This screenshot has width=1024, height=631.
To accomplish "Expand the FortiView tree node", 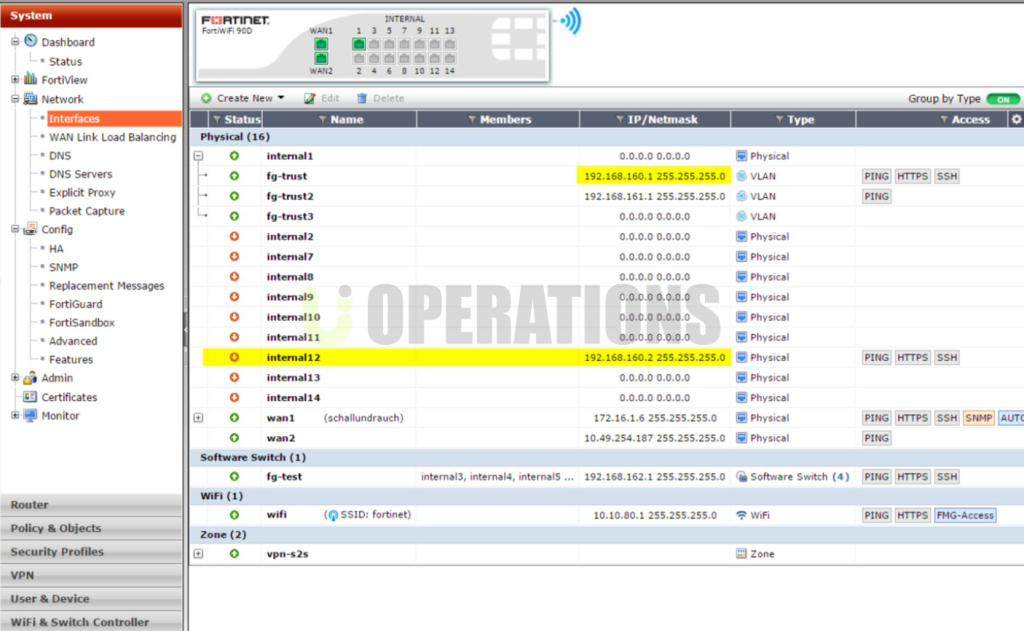I will pyautogui.click(x=15, y=80).
